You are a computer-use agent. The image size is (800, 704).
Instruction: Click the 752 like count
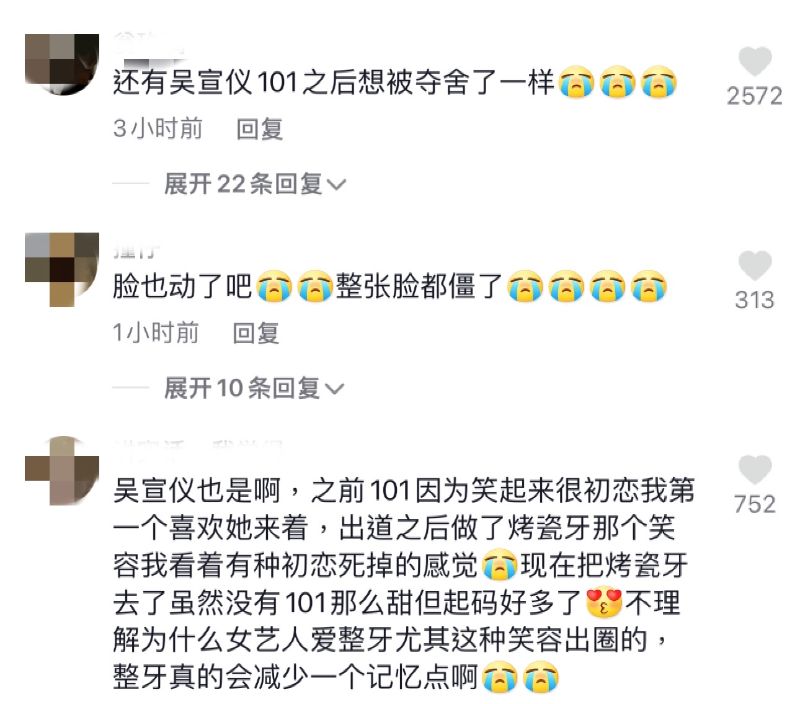755,505
